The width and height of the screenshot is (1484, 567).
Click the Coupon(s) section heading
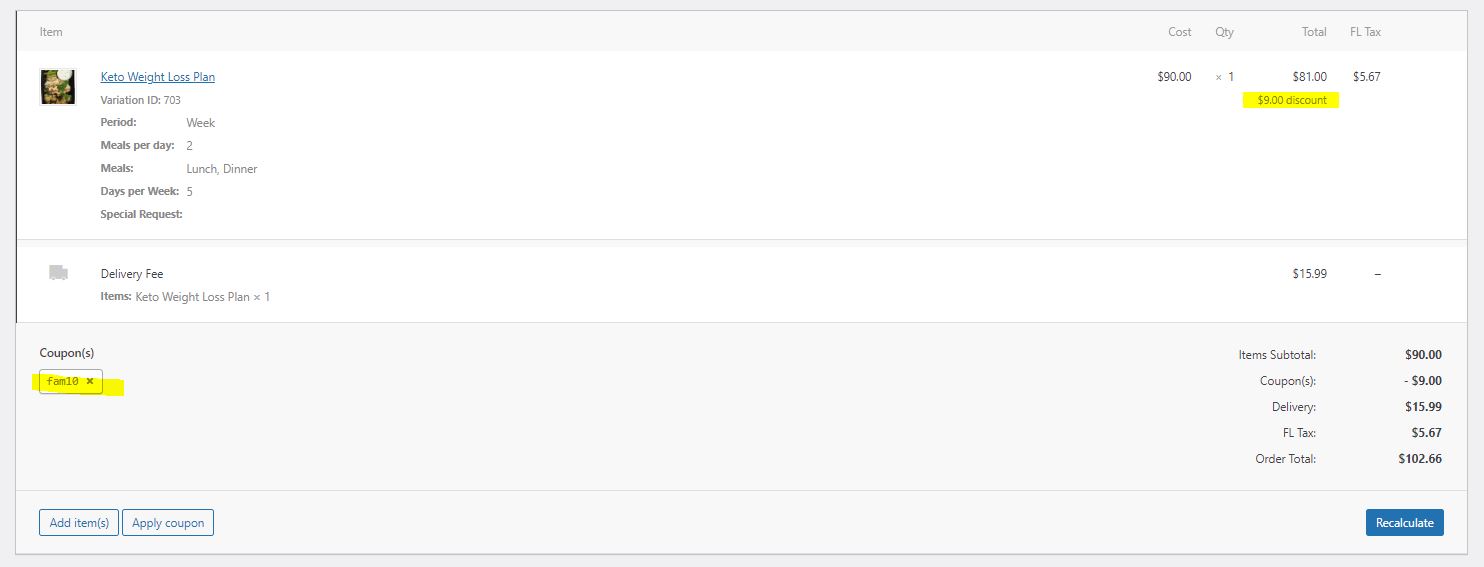67,353
